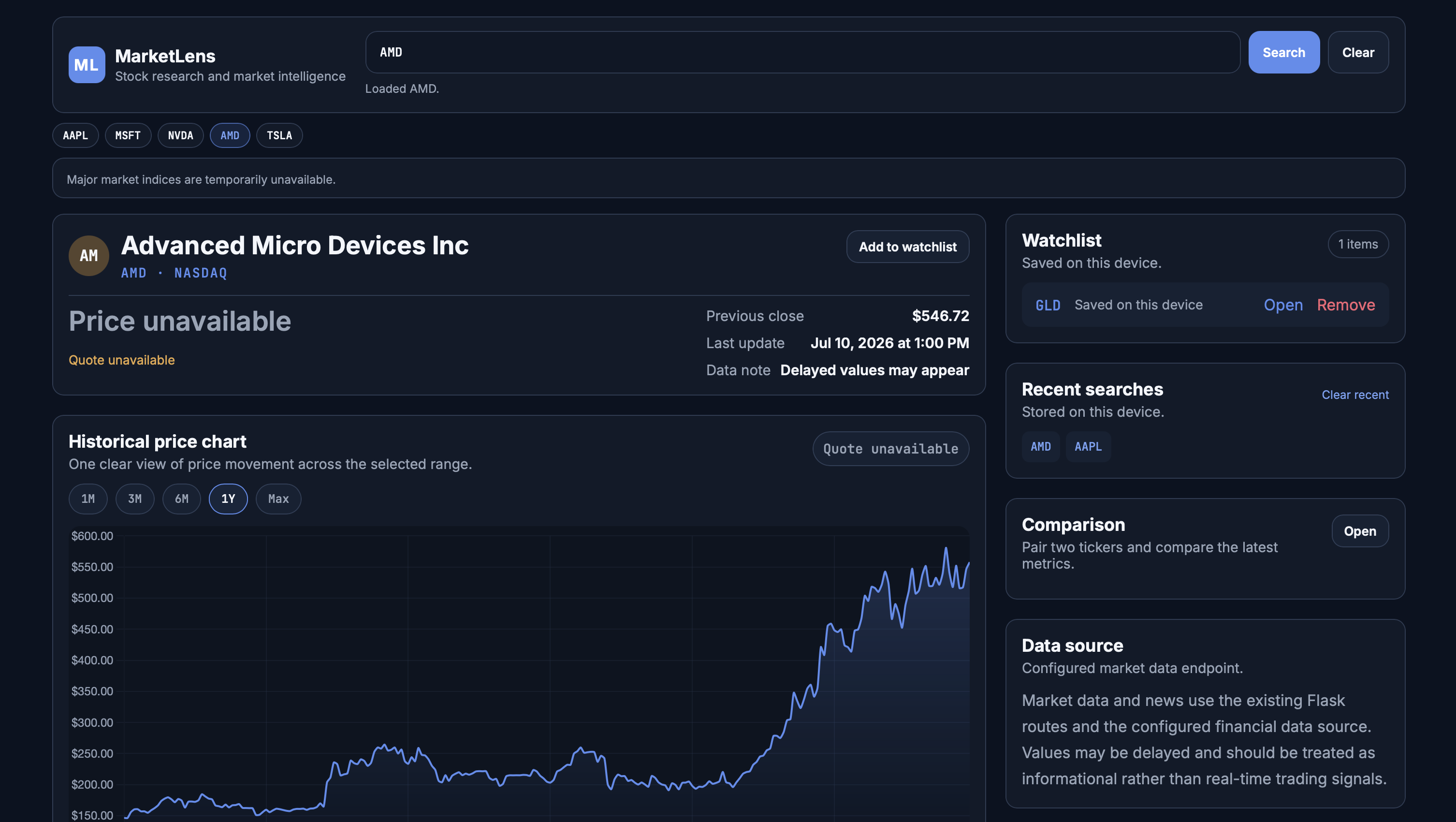Click the 'Data source' panel heading
1456x822 pixels.
coord(1072,646)
